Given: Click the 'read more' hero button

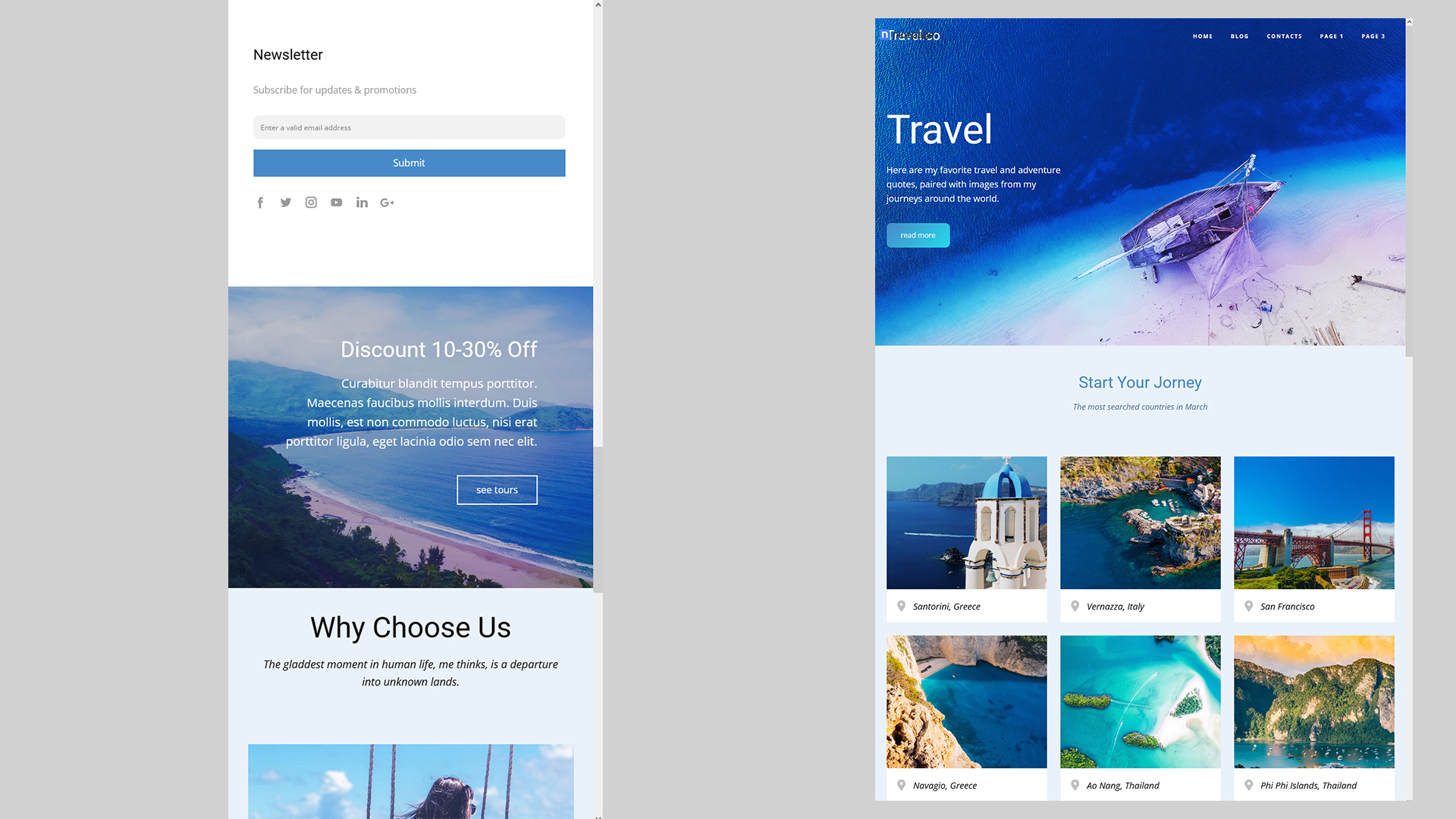Looking at the screenshot, I should (918, 235).
